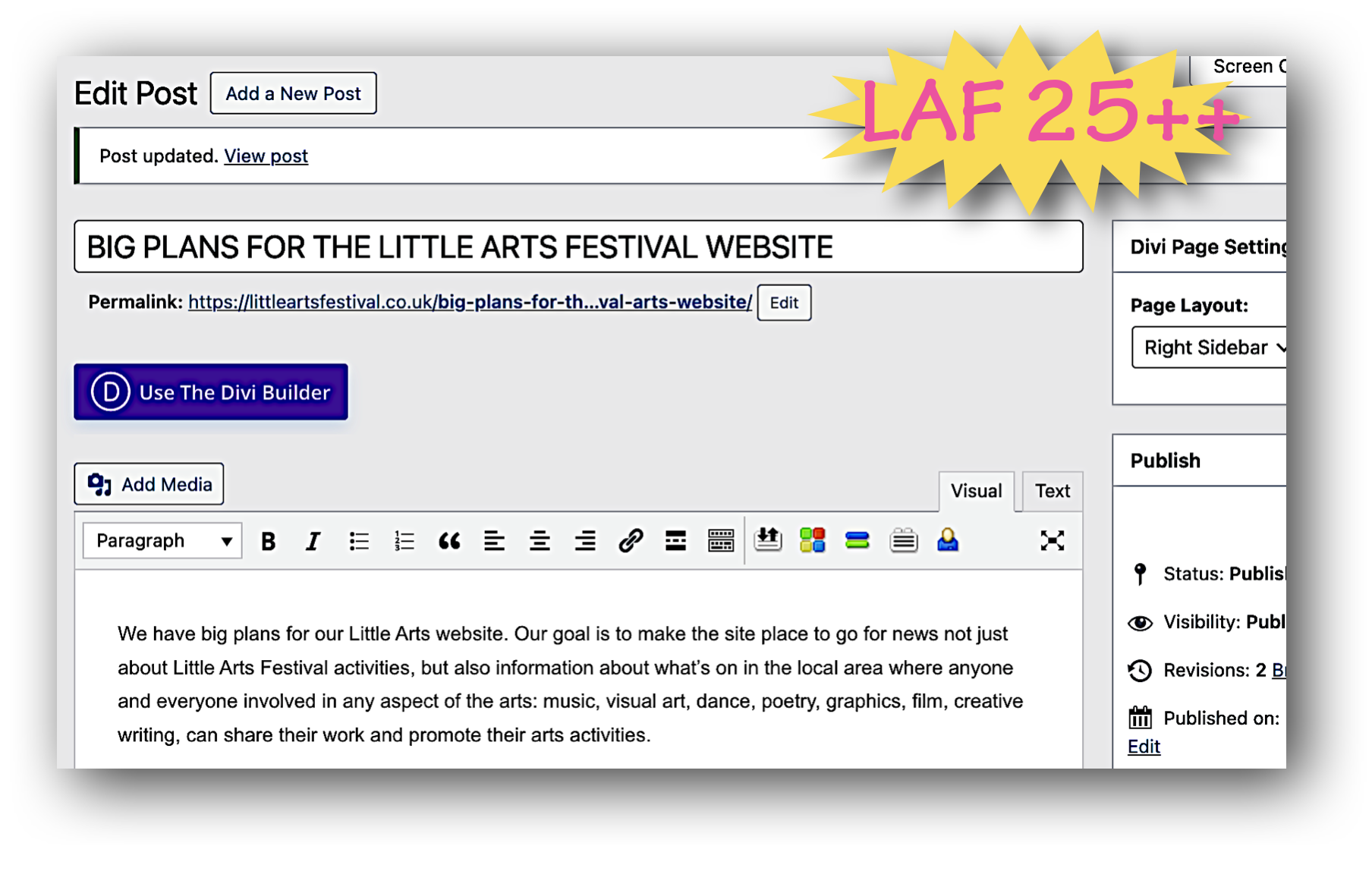Apply right text alignment

585,540
